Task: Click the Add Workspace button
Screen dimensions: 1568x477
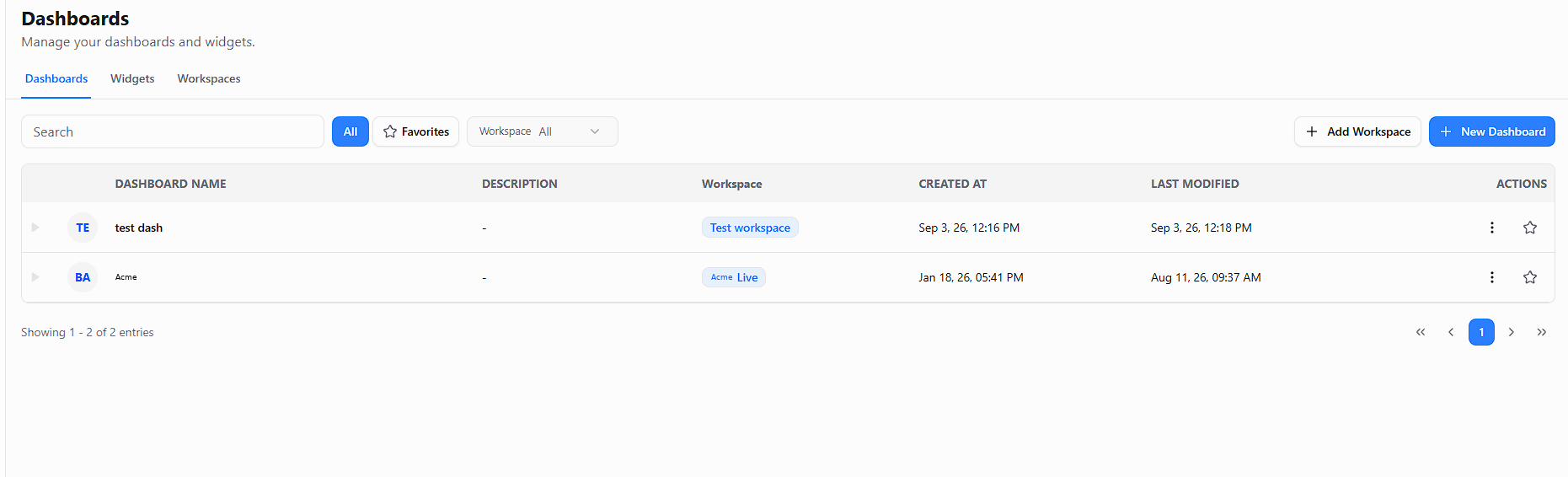Action: [1357, 131]
